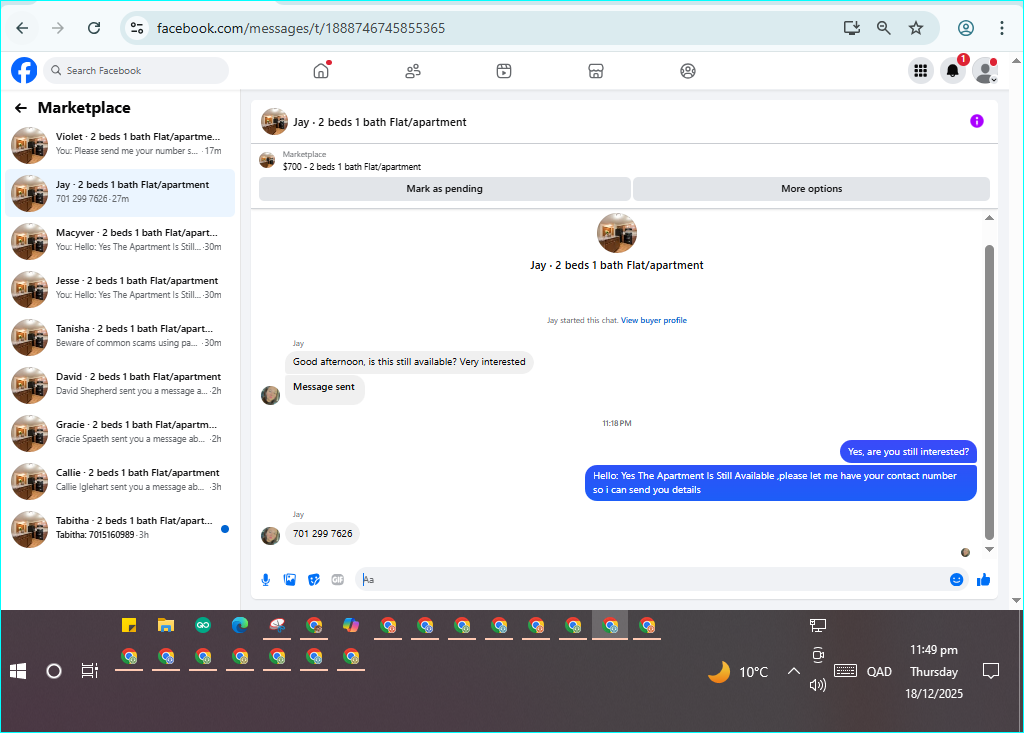
Task: Click Mark as pending button
Action: (445, 189)
